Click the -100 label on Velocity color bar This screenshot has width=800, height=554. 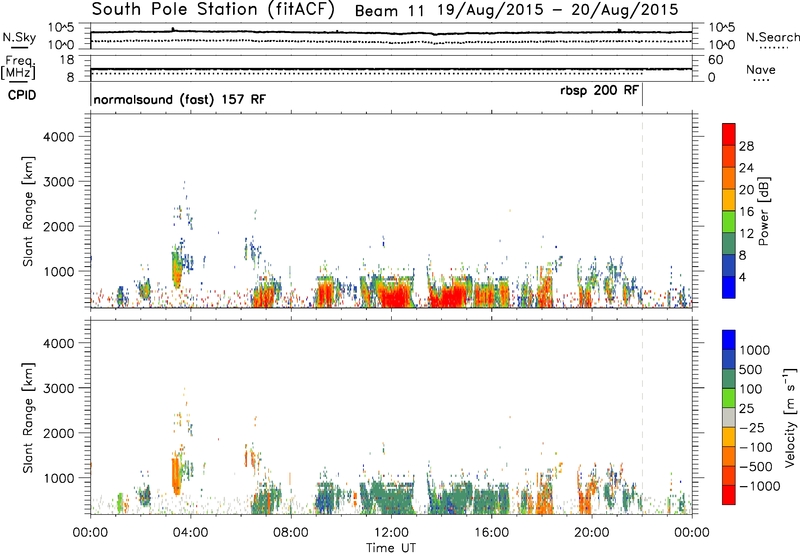(x=756, y=447)
